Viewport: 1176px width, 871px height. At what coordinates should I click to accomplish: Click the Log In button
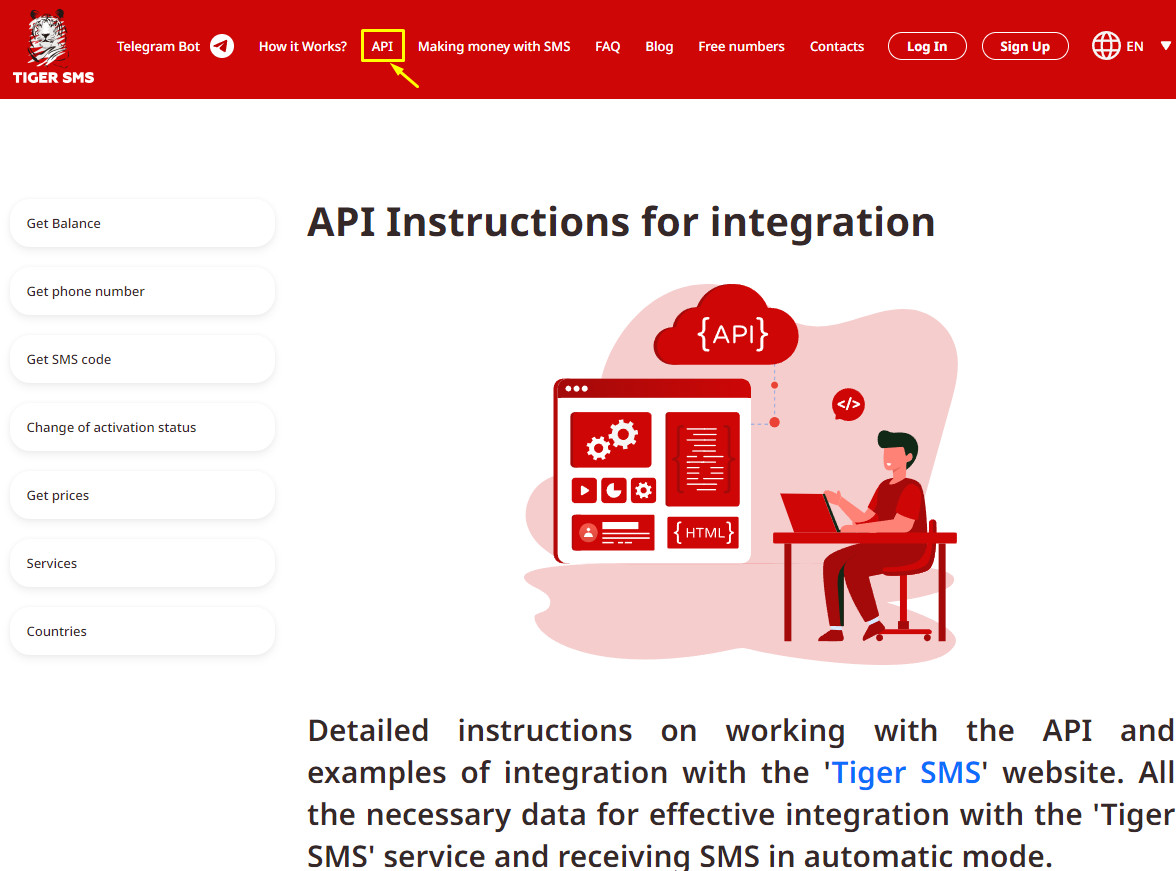click(x=927, y=47)
